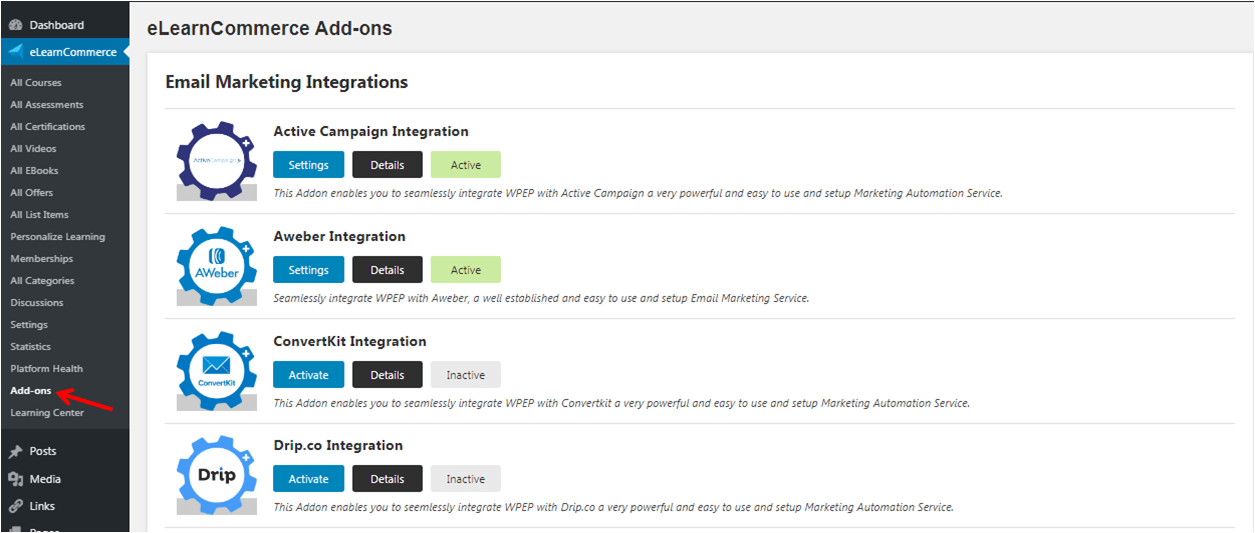This screenshot has height=533, width=1255.
Task: Click the Dashboard gauge icon
Action: click(15, 25)
